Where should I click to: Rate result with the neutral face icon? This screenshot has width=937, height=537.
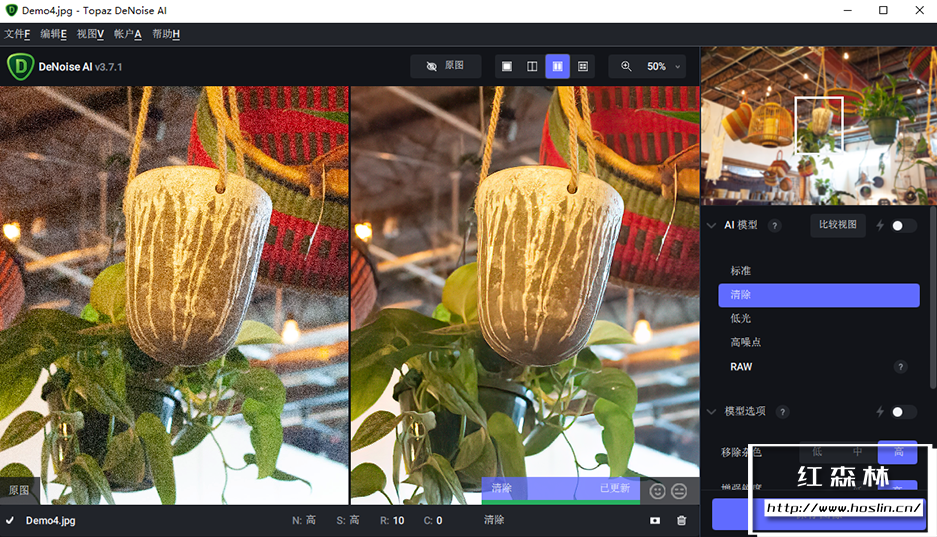(679, 491)
